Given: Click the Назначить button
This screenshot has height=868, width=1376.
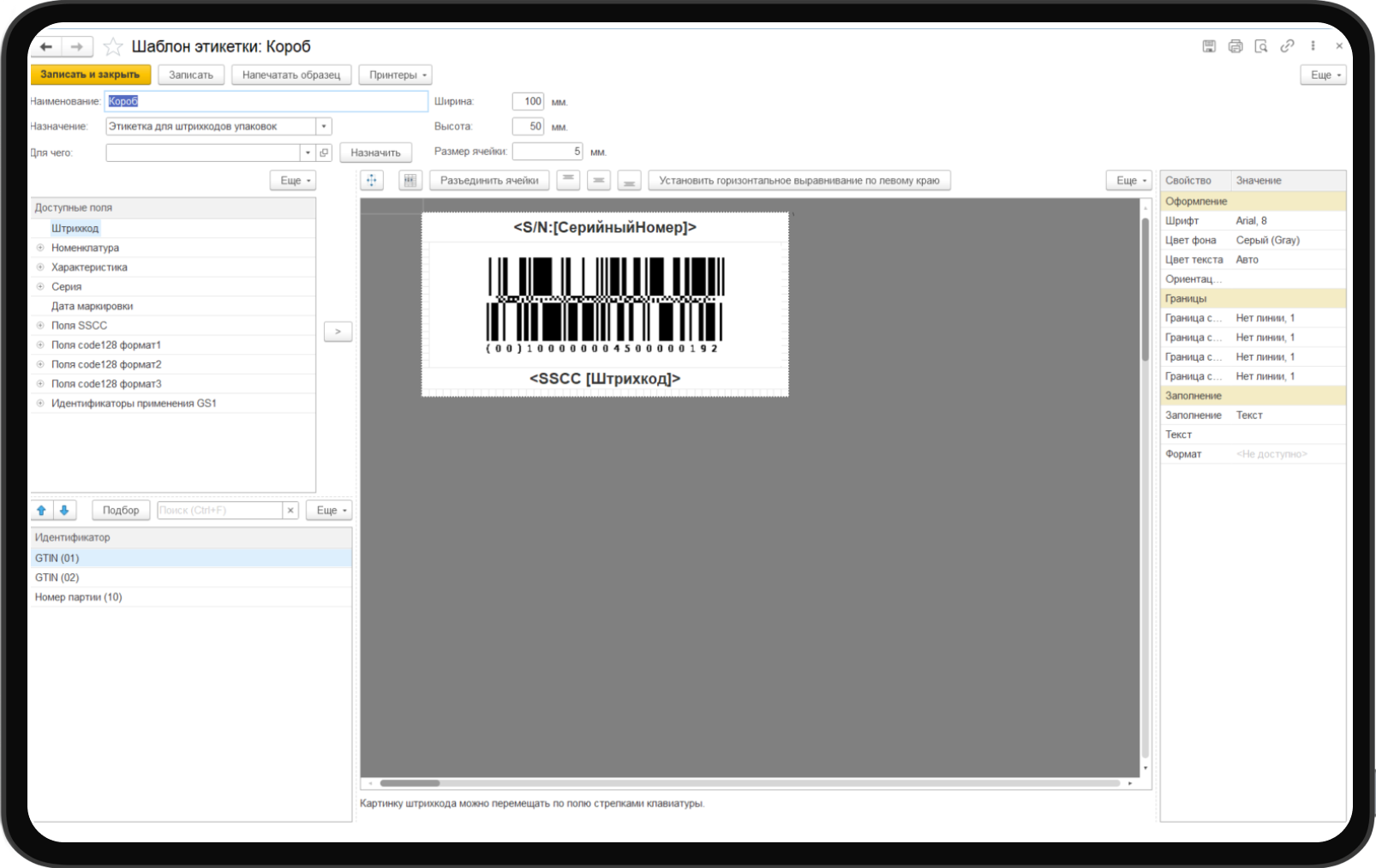Looking at the screenshot, I should click(376, 153).
